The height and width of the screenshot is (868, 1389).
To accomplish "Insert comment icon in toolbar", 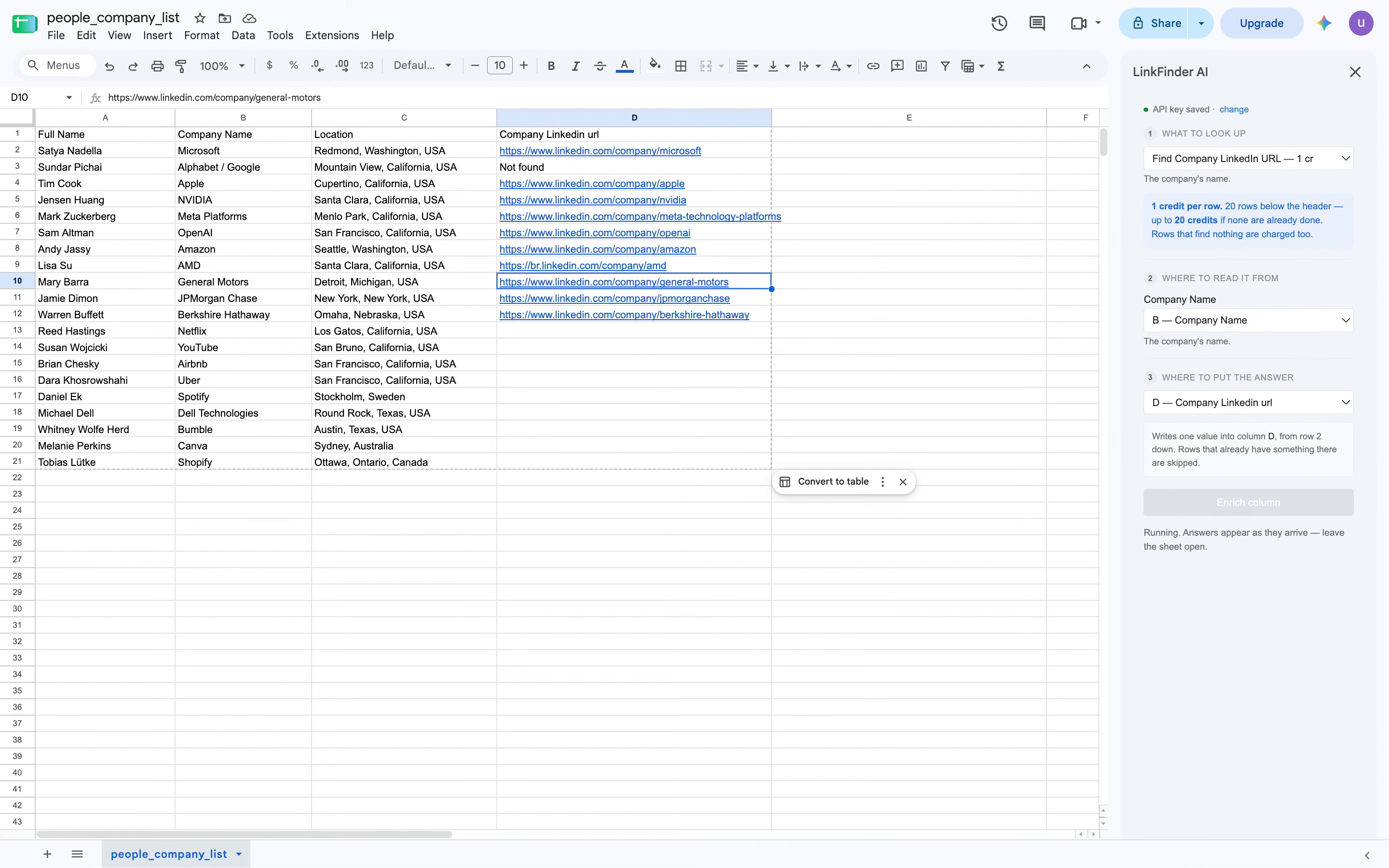I will point(897,66).
